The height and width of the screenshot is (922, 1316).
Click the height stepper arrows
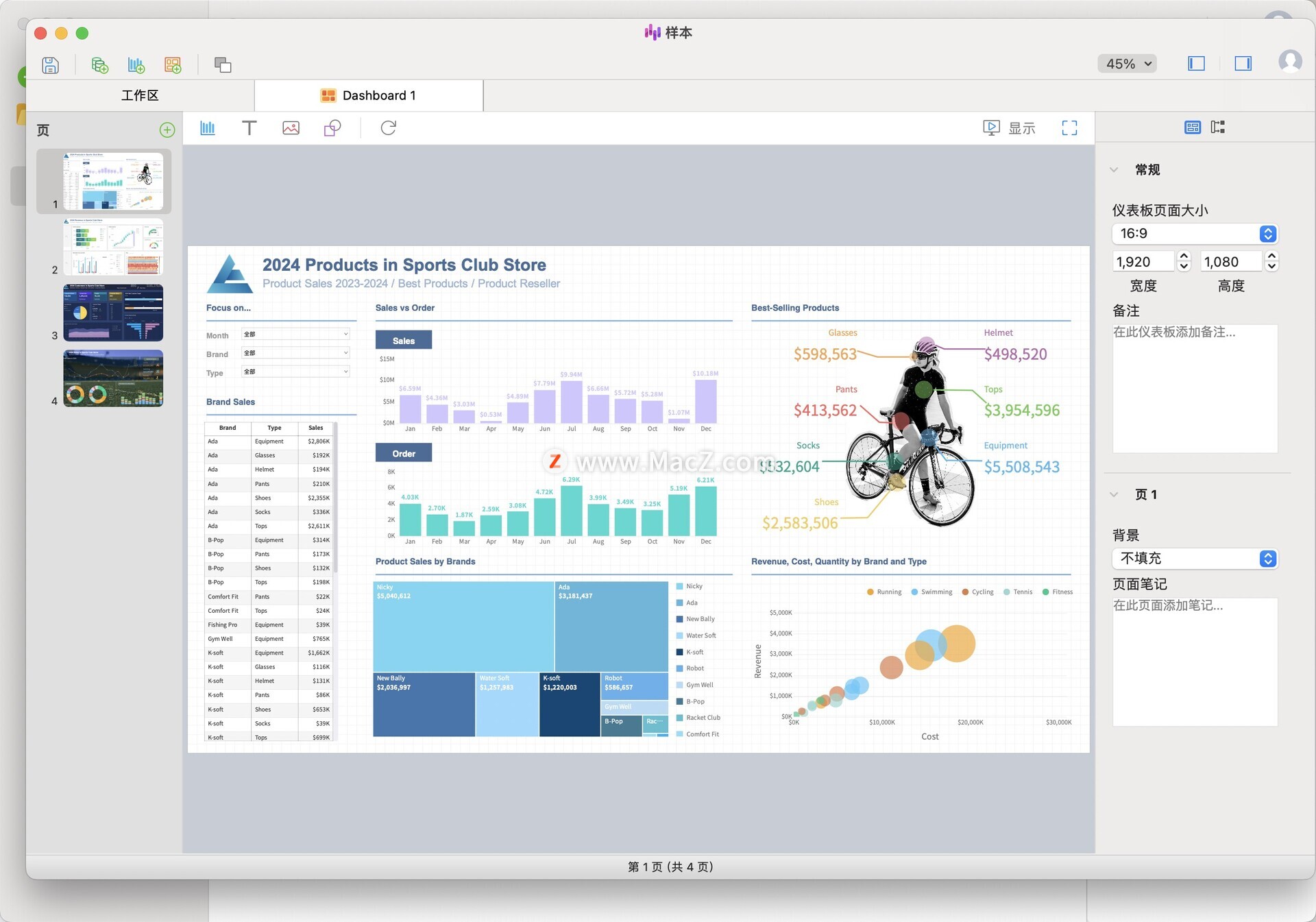tap(1271, 261)
